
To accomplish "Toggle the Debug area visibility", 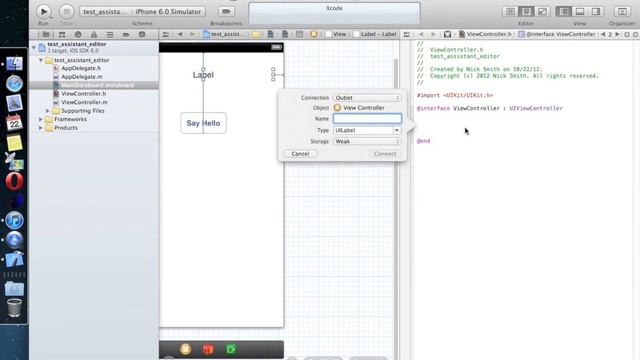I will [x=580, y=11].
